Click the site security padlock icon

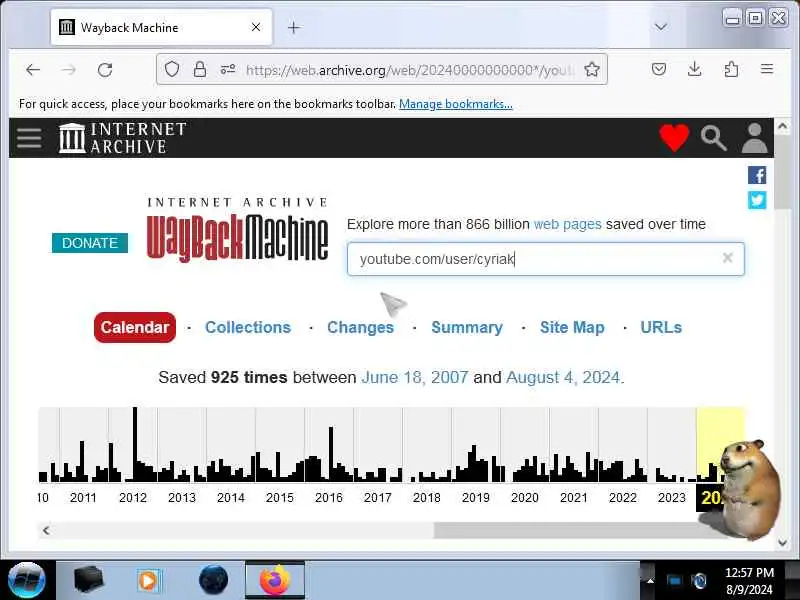200,69
